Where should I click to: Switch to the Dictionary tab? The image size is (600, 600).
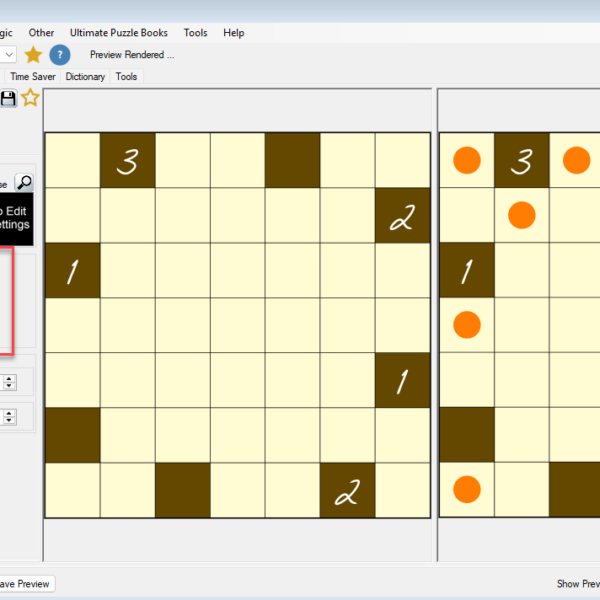[x=85, y=76]
